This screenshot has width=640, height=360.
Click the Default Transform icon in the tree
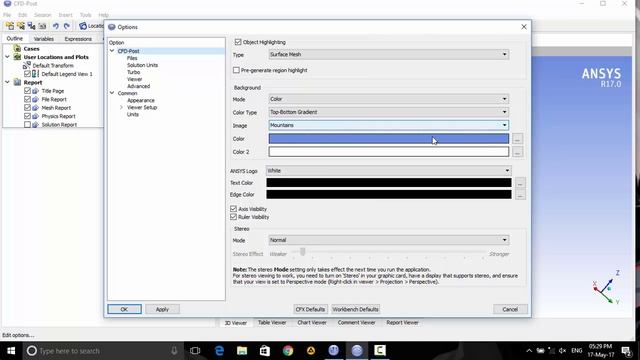(27, 65)
